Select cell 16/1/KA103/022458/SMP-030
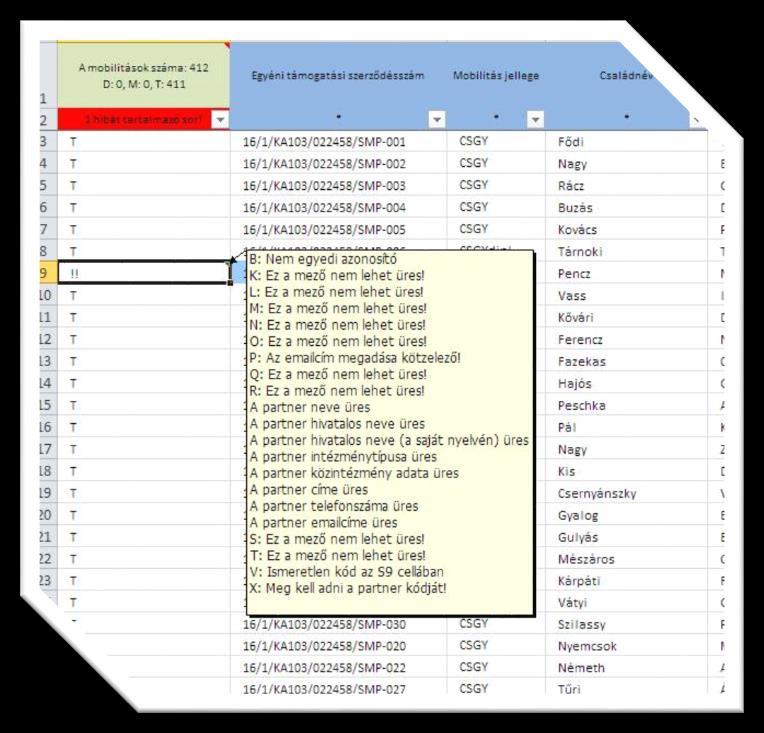The width and height of the screenshot is (764, 733). pos(339,624)
